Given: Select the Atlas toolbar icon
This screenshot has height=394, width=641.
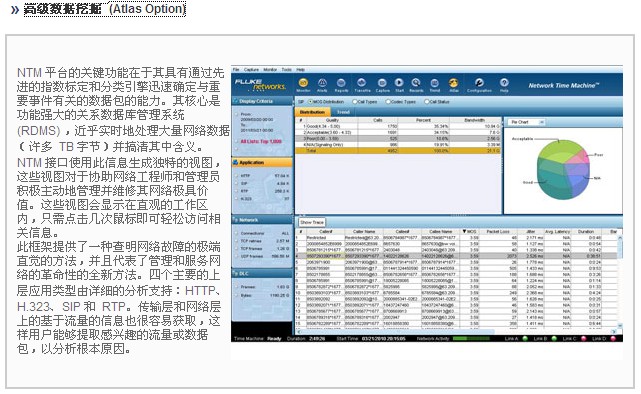Looking at the screenshot, I should click(x=454, y=83).
